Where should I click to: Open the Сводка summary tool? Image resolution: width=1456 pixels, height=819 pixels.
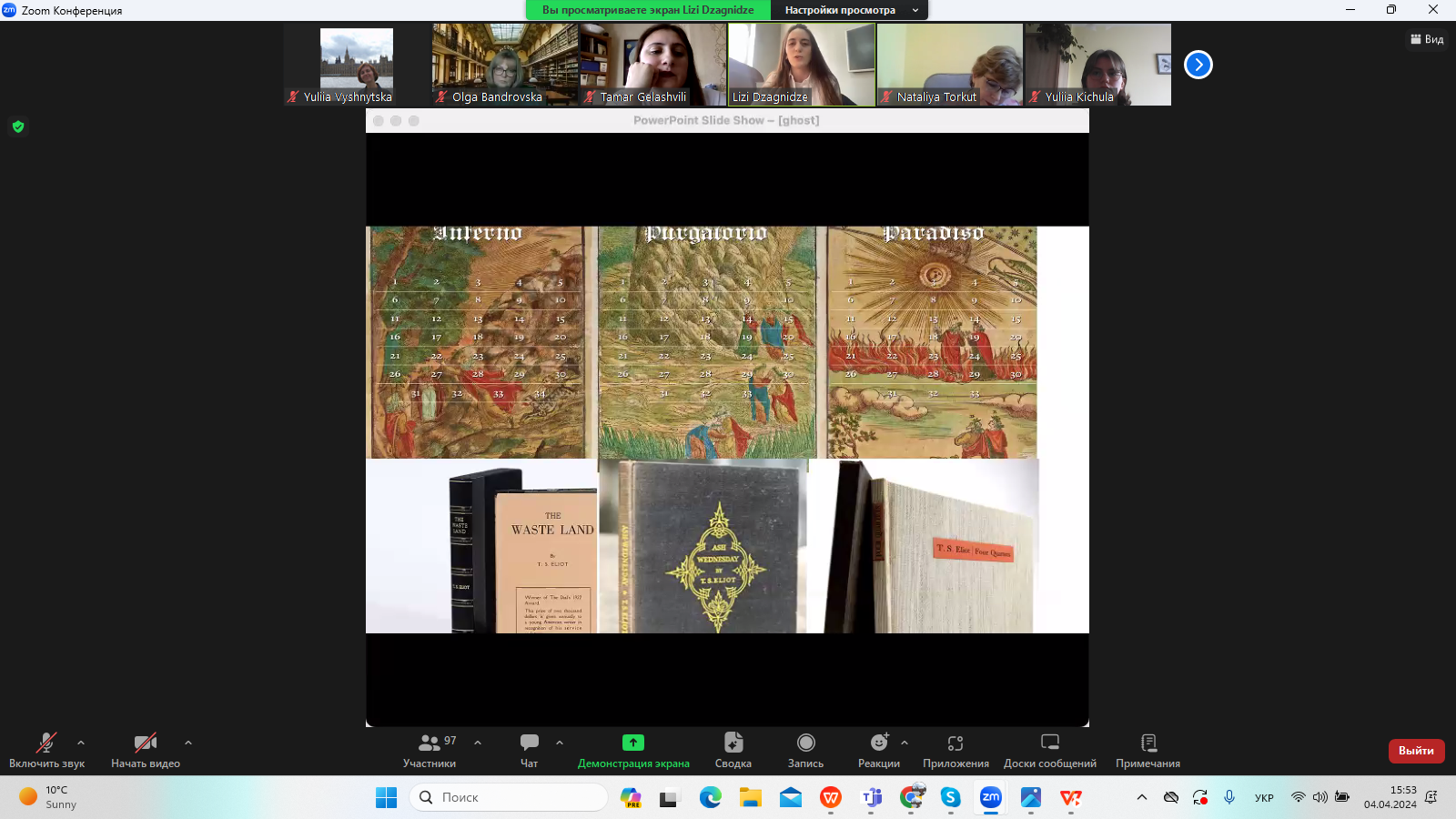733,750
